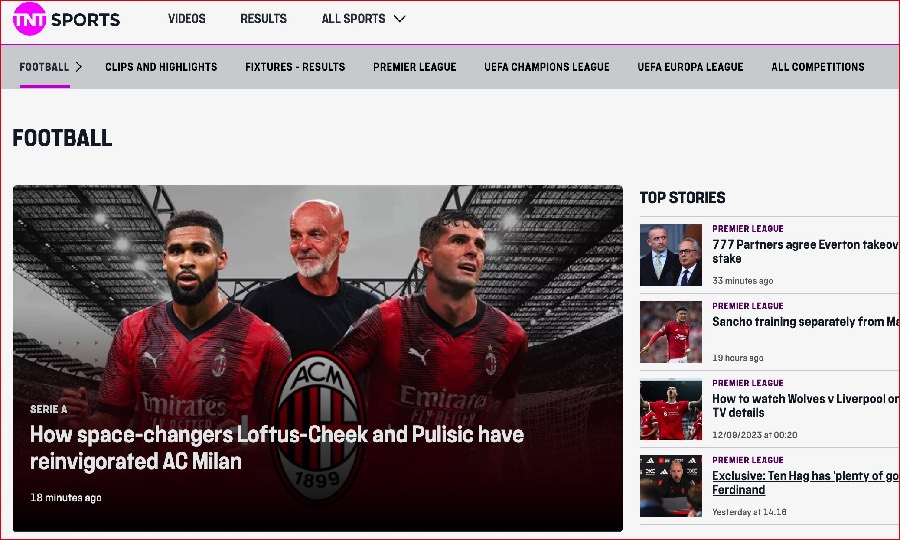Go to Clips and Highlights
The width and height of the screenshot is (900, 540).
161,67
